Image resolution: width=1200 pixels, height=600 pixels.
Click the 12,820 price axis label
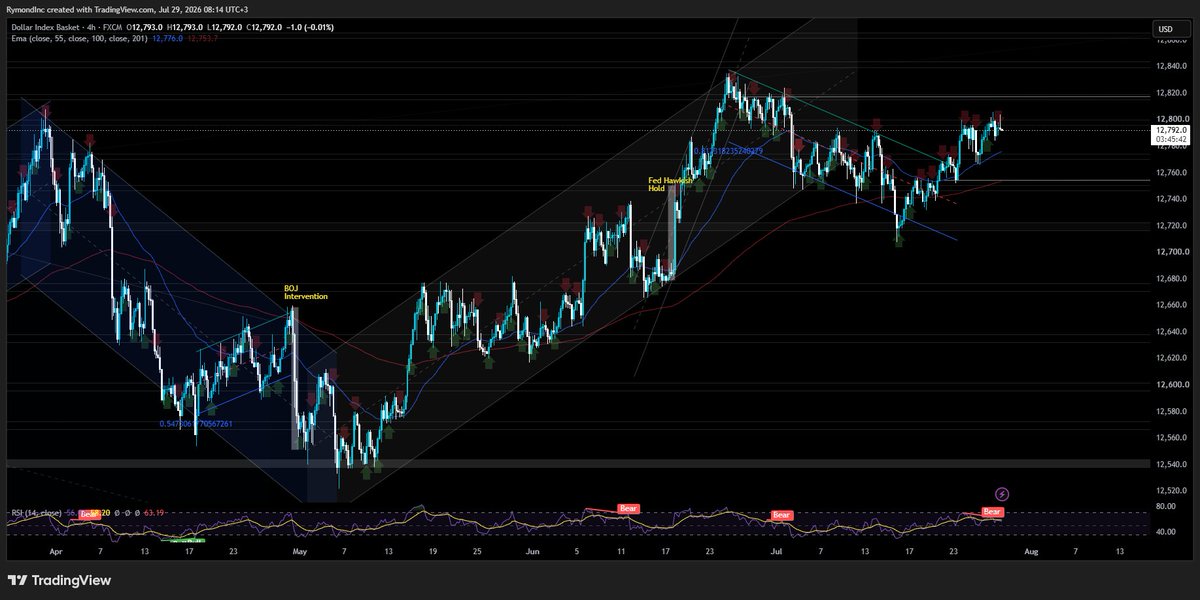point(1170,93)
